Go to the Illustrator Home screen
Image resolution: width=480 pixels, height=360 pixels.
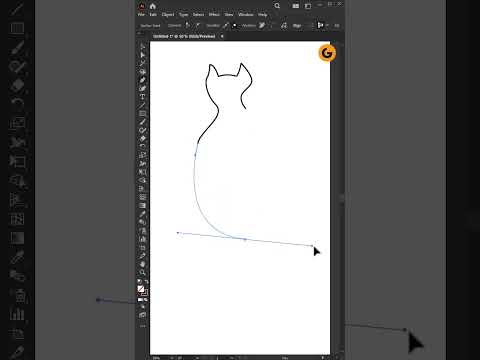coord(153,6)
